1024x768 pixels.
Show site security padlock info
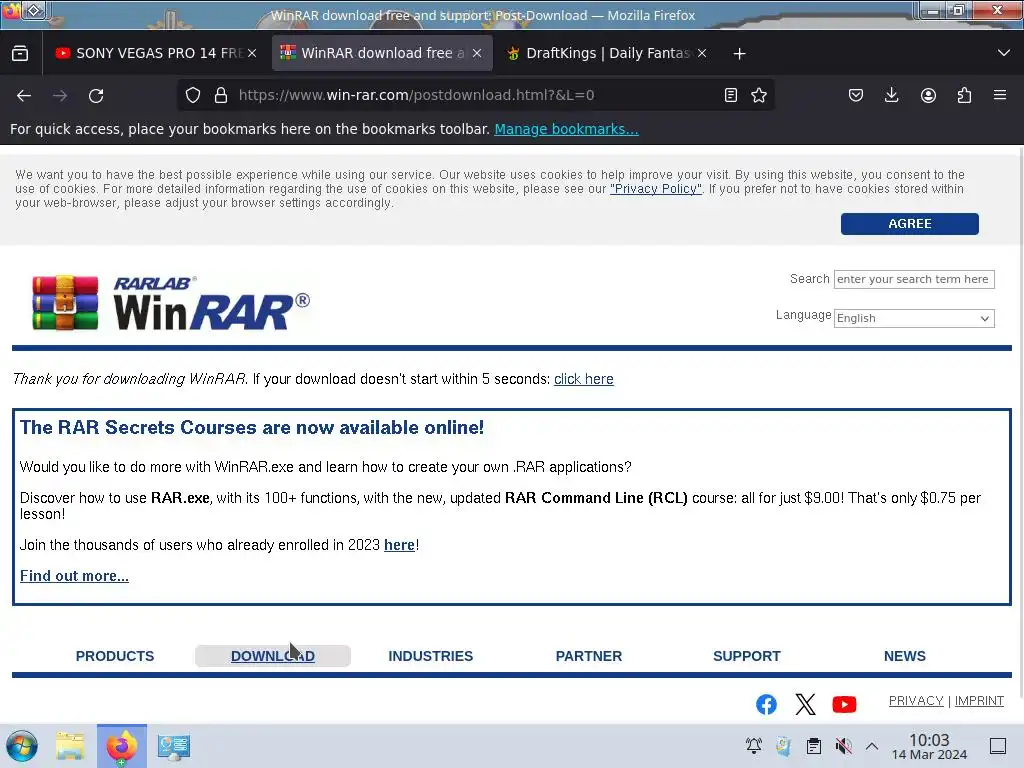(x=221, y=95)
